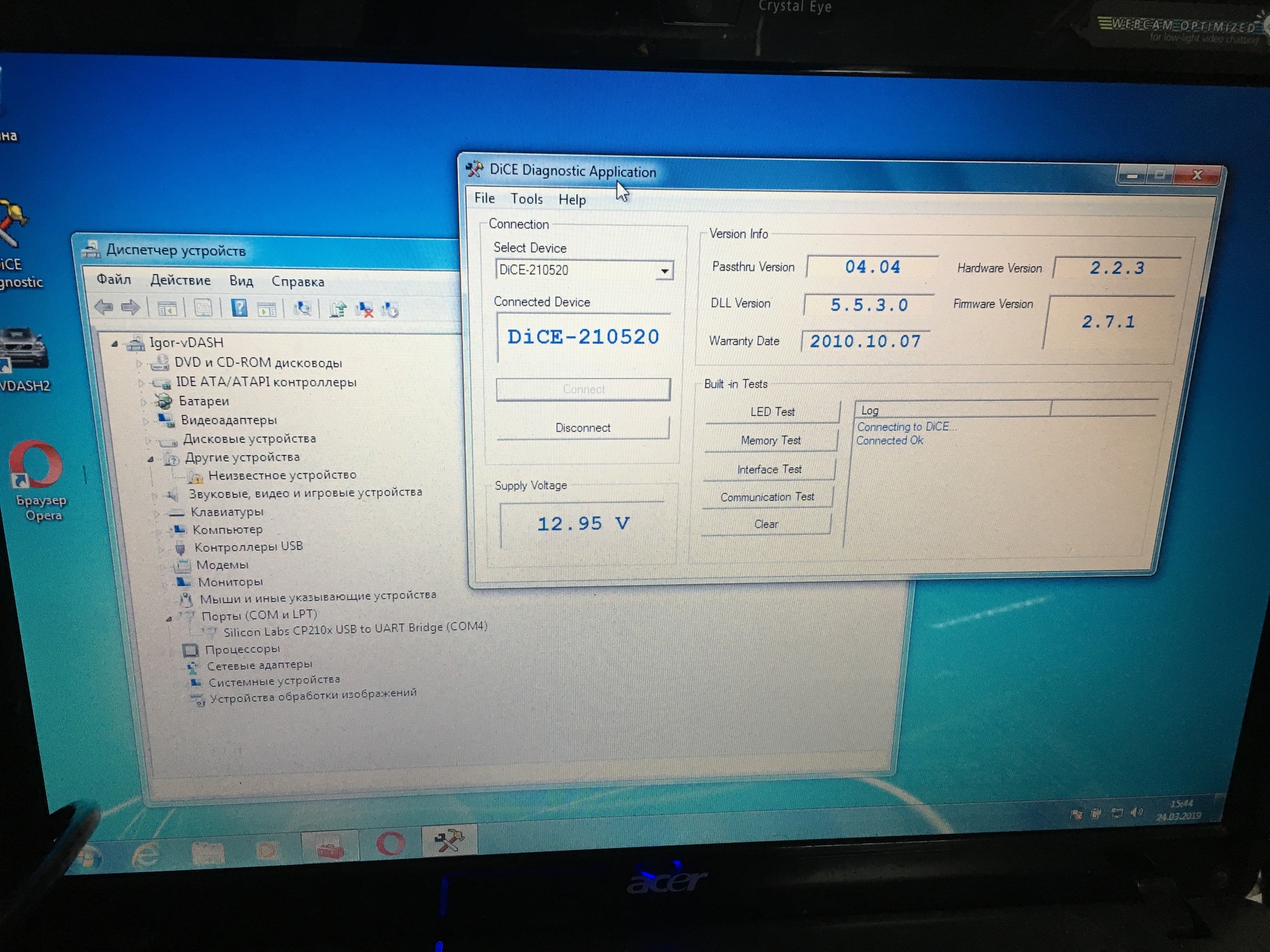Open Windows Media Player on taskbar
The height and width of the screenshot is (952, 1270).
[267, 850]
